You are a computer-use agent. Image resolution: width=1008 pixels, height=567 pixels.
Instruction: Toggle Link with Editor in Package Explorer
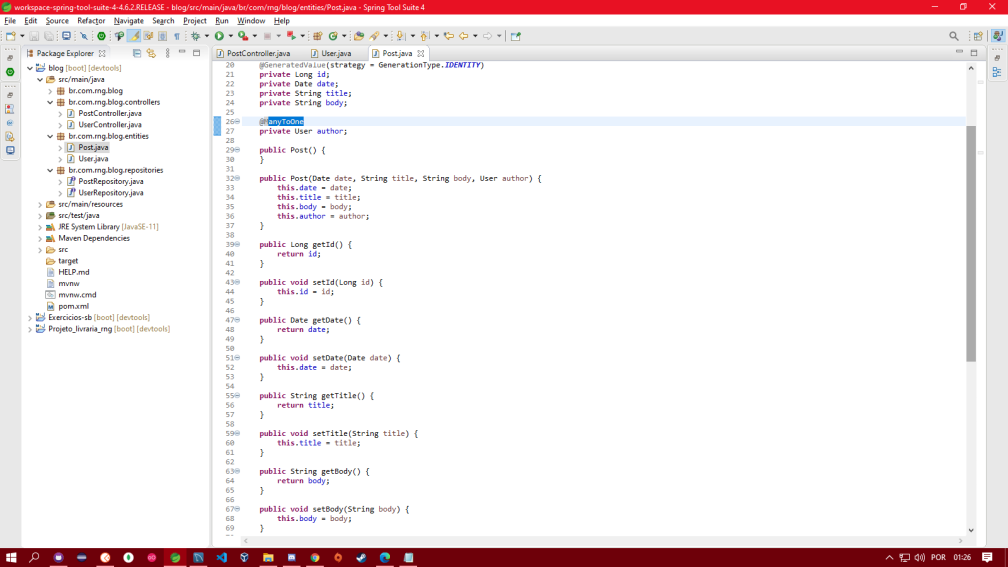pos(151,53)
